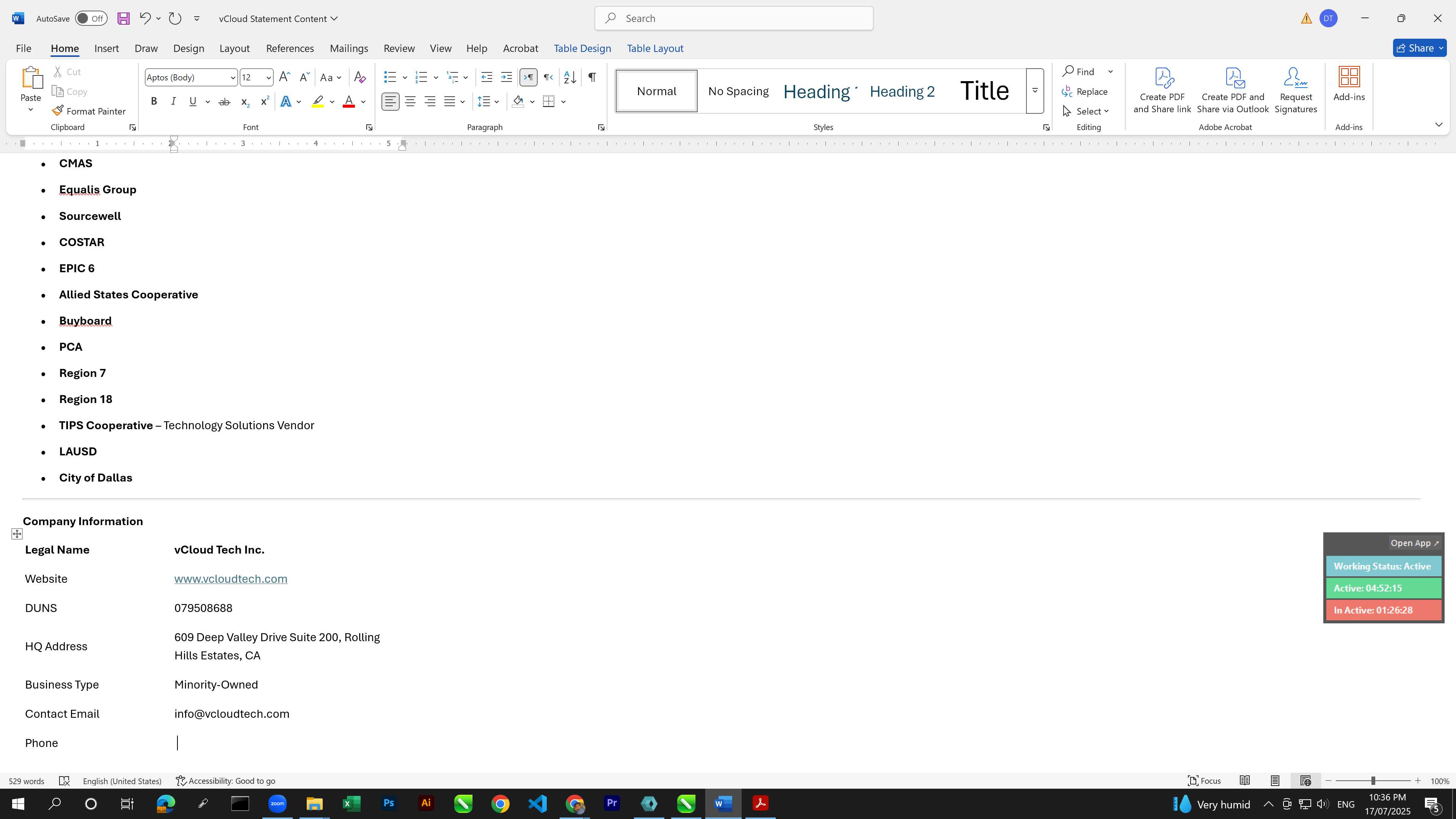The width and height of the screenshot is (1456, 819).
Task: Open Add-ins button
Action: pyautogui.click(x=1349, y=85)
